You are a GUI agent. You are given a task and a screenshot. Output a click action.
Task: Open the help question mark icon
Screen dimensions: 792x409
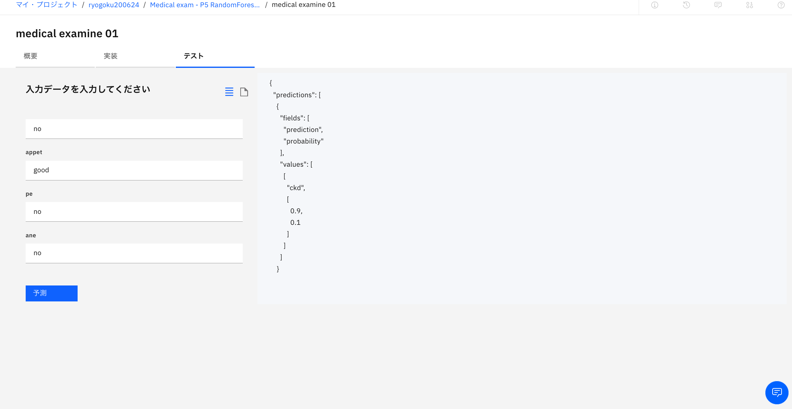point(781,5)
